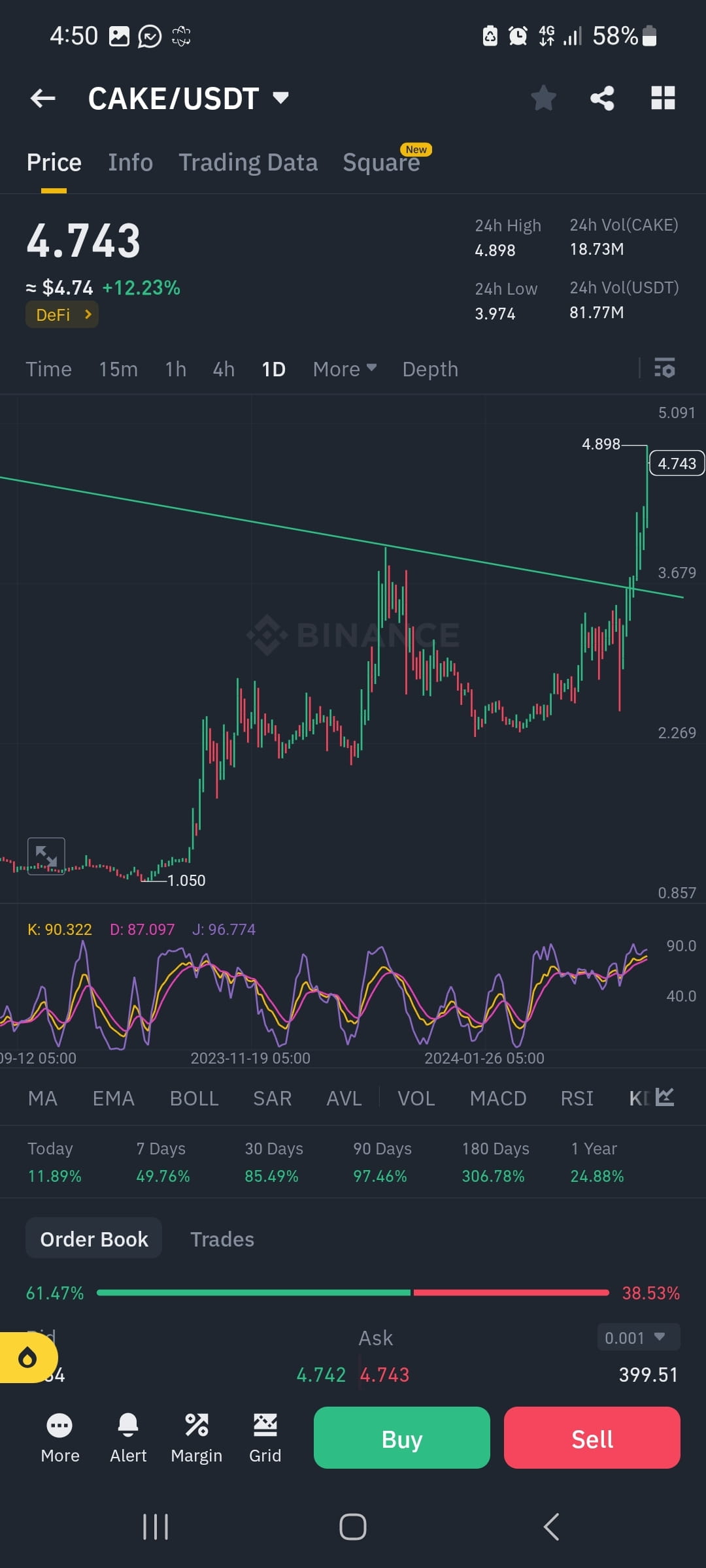Switch to the Trading Data tab
The width and height of the screenshot is (706, 1568).
pyautogui.click(x=248, y=163)
